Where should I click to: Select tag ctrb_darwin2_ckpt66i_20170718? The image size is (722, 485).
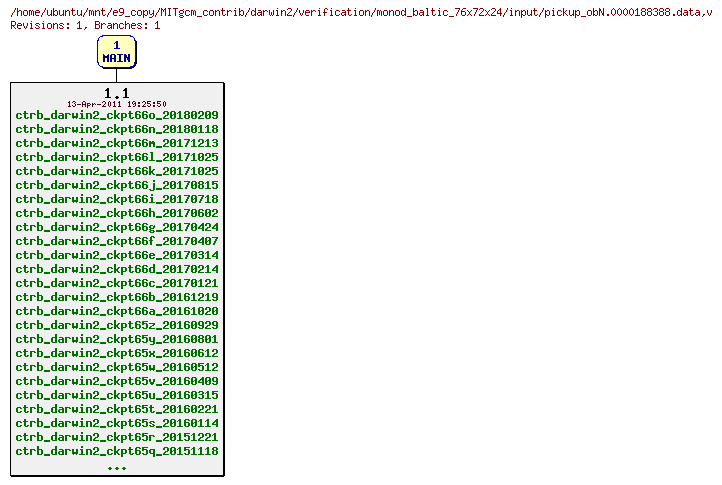point(117,199)
